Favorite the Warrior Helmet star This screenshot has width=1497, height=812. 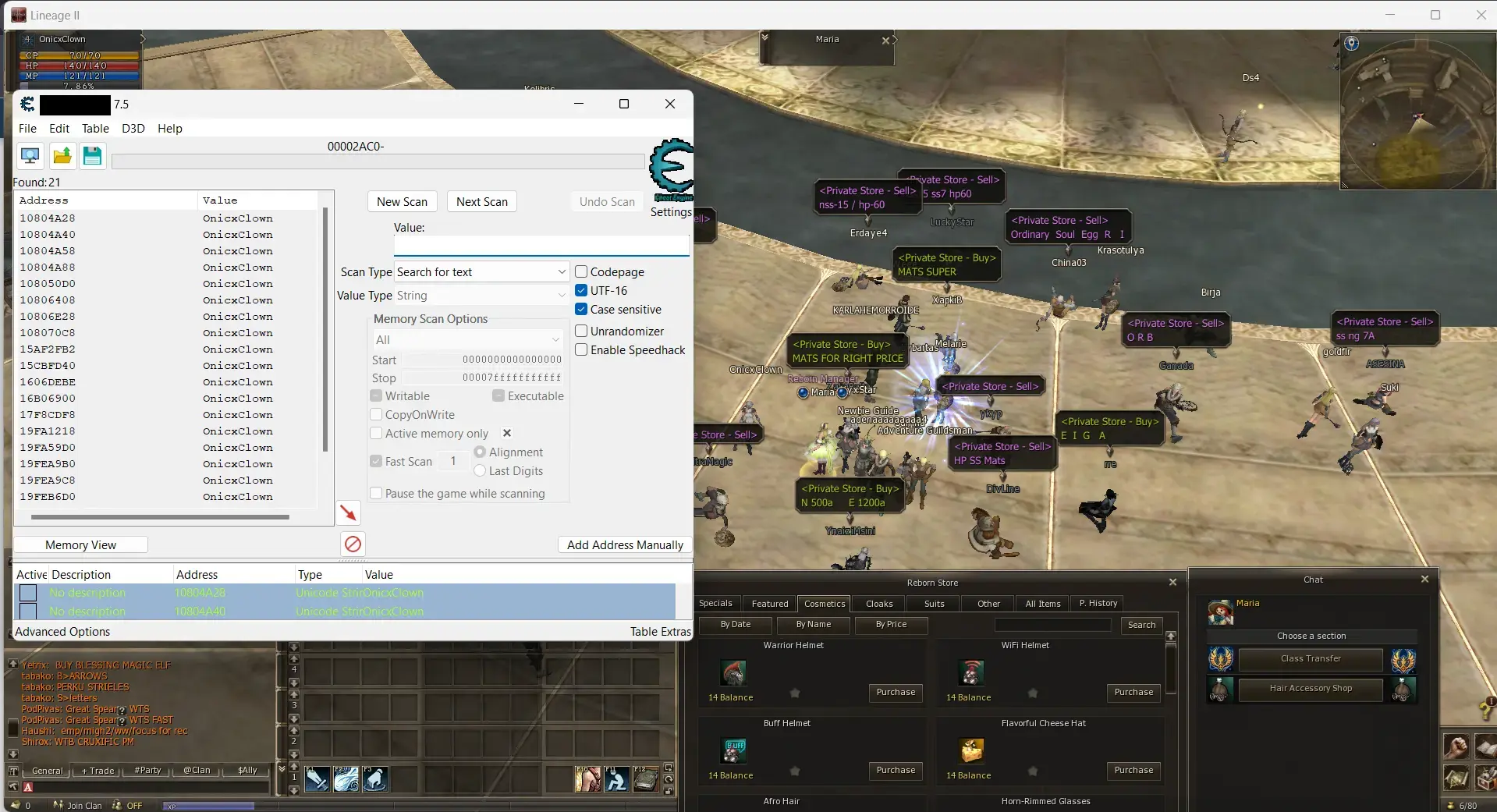pos(795,693)
